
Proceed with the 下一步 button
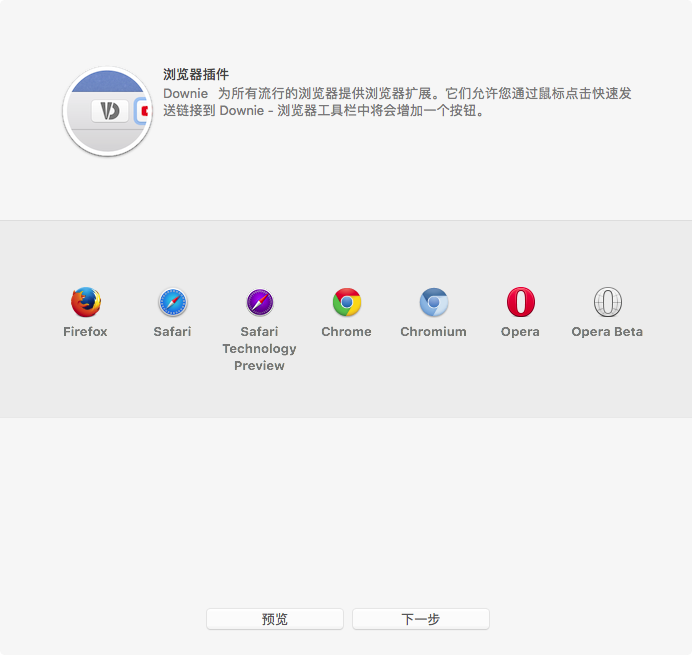tap(421, 619)
